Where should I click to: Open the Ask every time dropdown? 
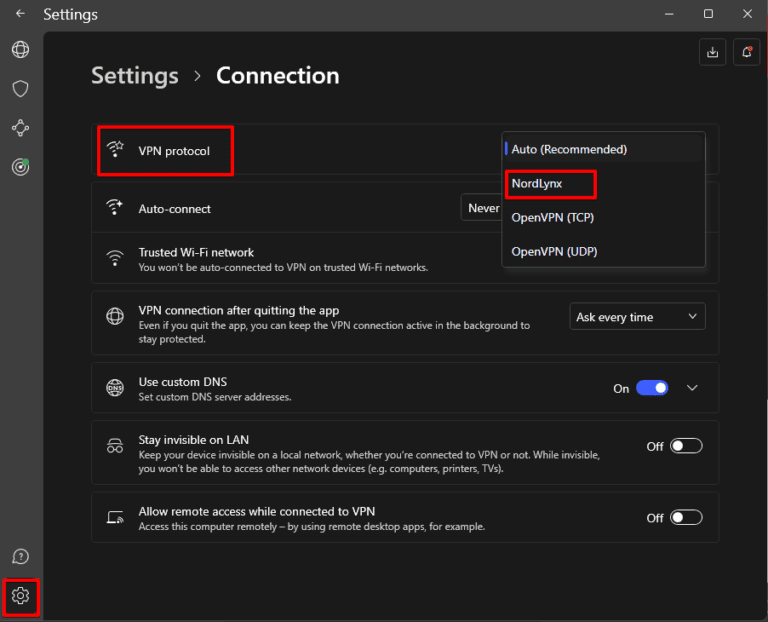coord(637,317)
